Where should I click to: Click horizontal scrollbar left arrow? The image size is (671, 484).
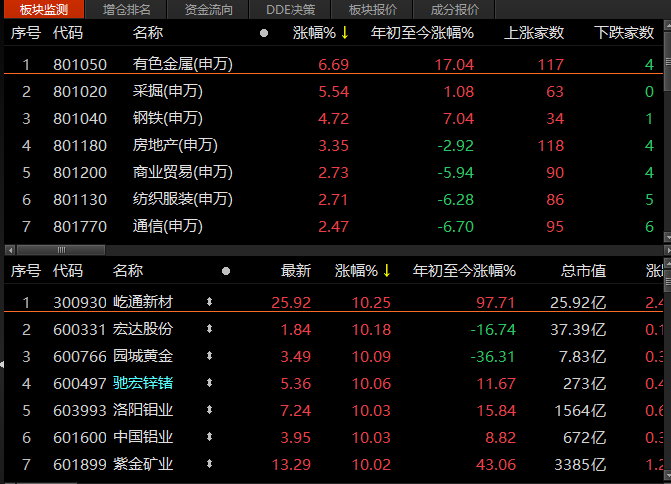point(10,250)
